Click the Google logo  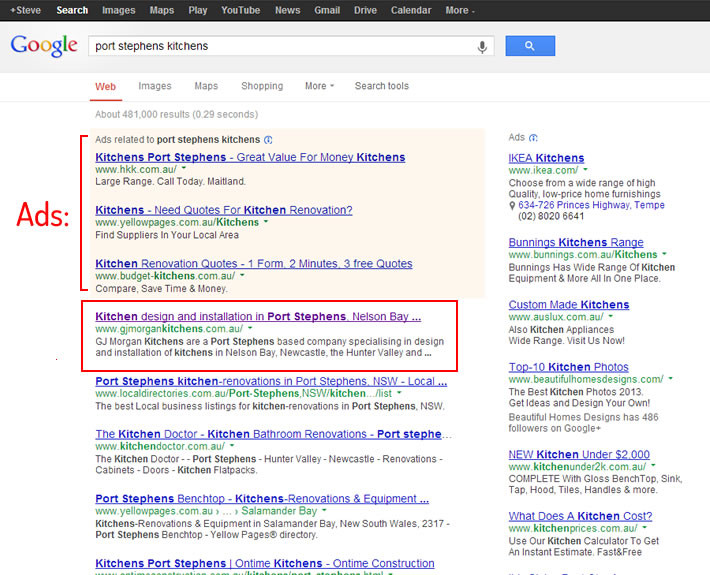click(44, 45)
